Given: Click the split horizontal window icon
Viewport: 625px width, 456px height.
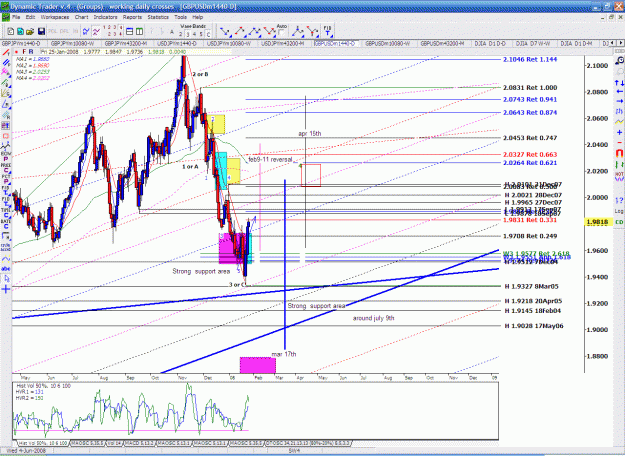Looking at the screenshot, I should 130,31.
